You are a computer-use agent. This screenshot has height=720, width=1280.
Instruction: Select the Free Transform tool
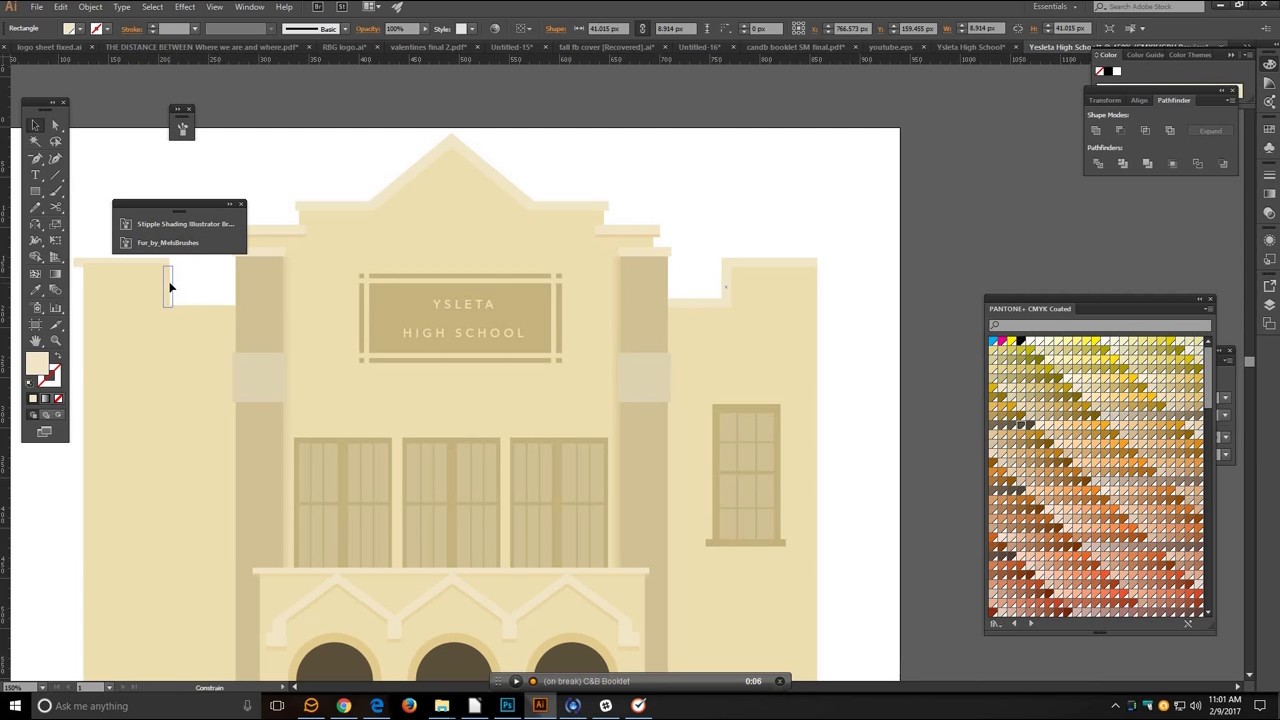click(56, 240)
